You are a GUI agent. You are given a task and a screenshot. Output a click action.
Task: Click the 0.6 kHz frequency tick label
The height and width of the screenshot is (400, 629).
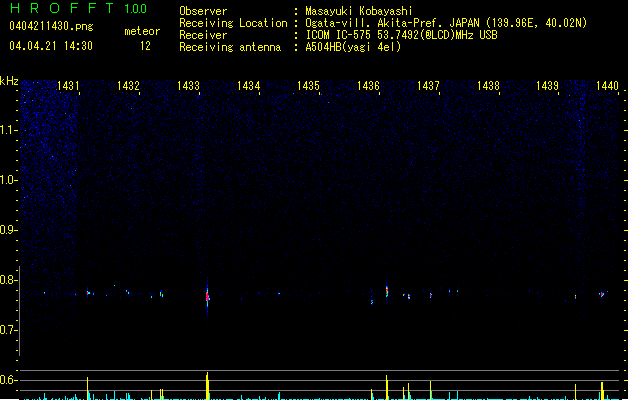pyautogui.click(x=8, y=380)
